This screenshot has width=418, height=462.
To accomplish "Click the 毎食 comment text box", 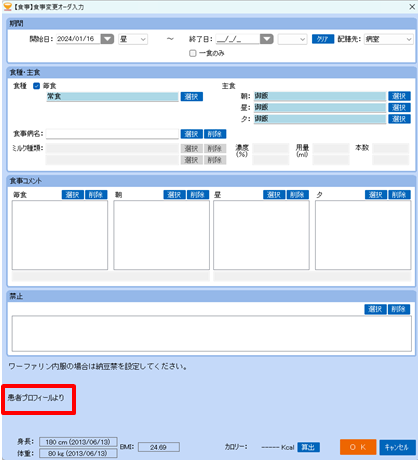I will 60,235.
